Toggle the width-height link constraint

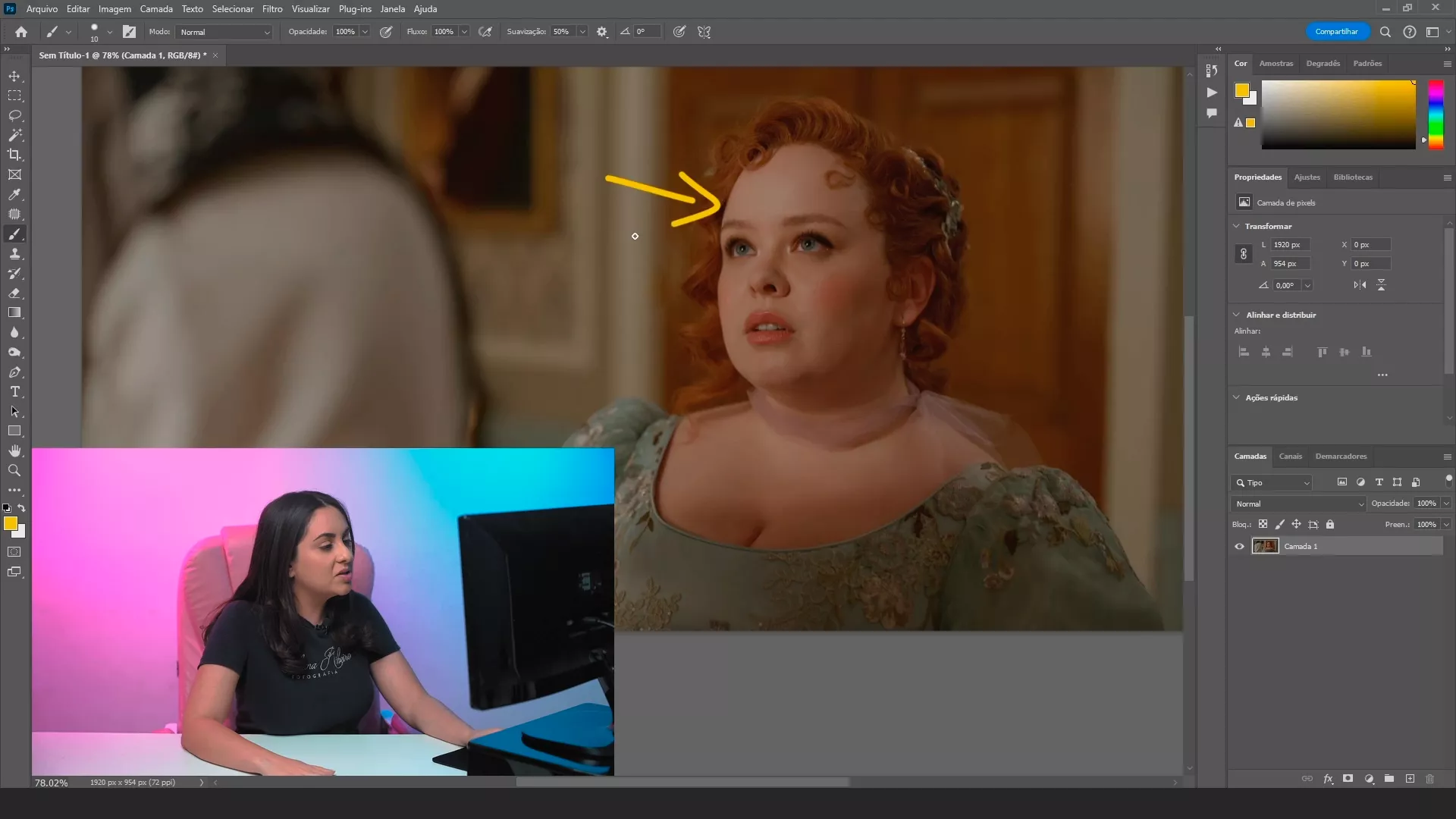(x=1243, y=254)
